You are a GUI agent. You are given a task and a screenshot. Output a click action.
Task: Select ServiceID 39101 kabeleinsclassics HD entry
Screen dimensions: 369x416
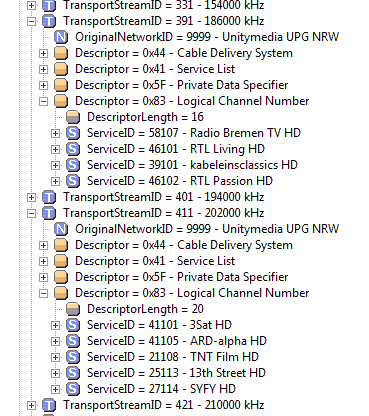click(x=192, y=165)
